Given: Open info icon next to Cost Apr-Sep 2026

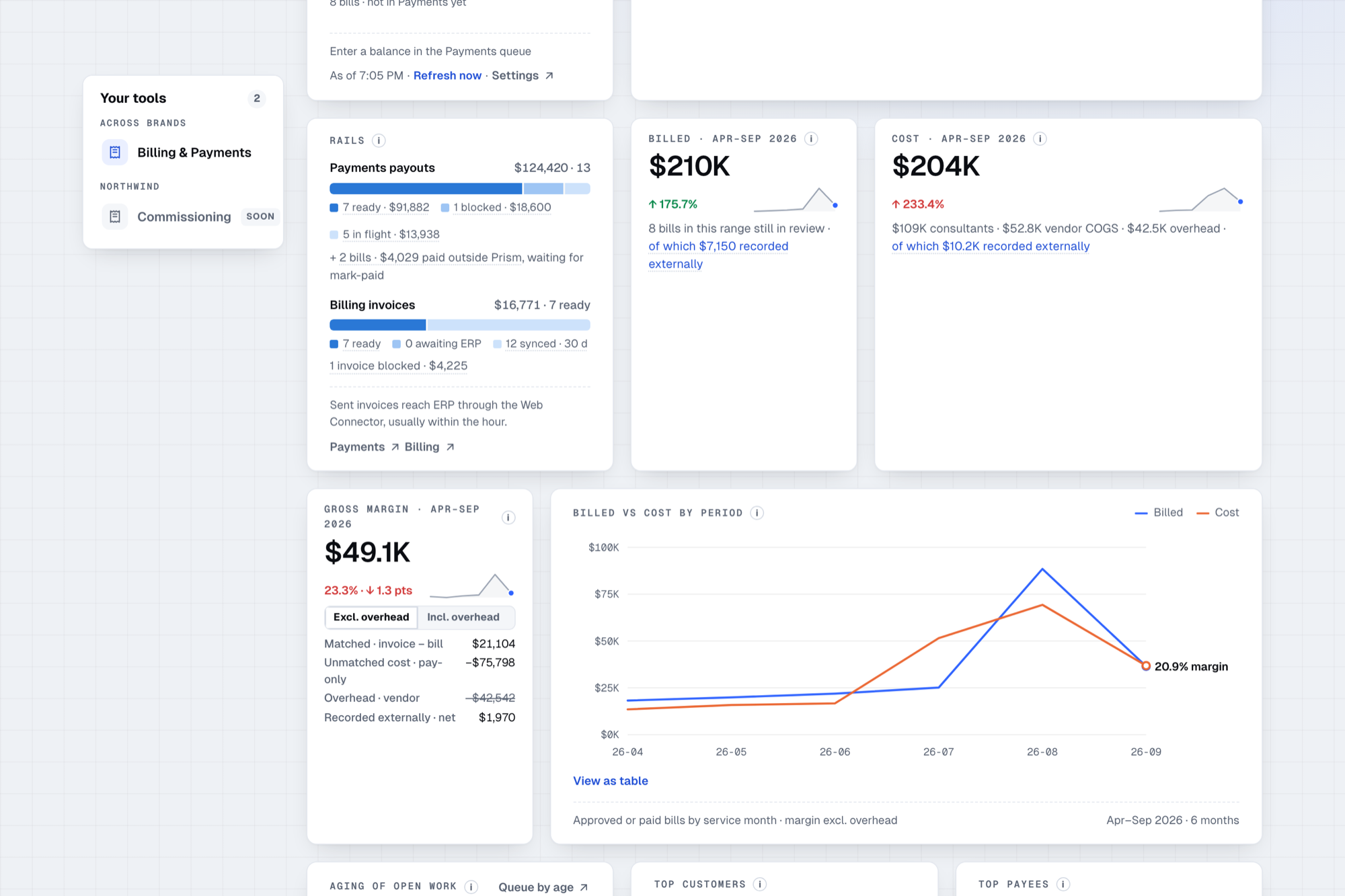Looking at the screenshot, I should [1040, 138].
